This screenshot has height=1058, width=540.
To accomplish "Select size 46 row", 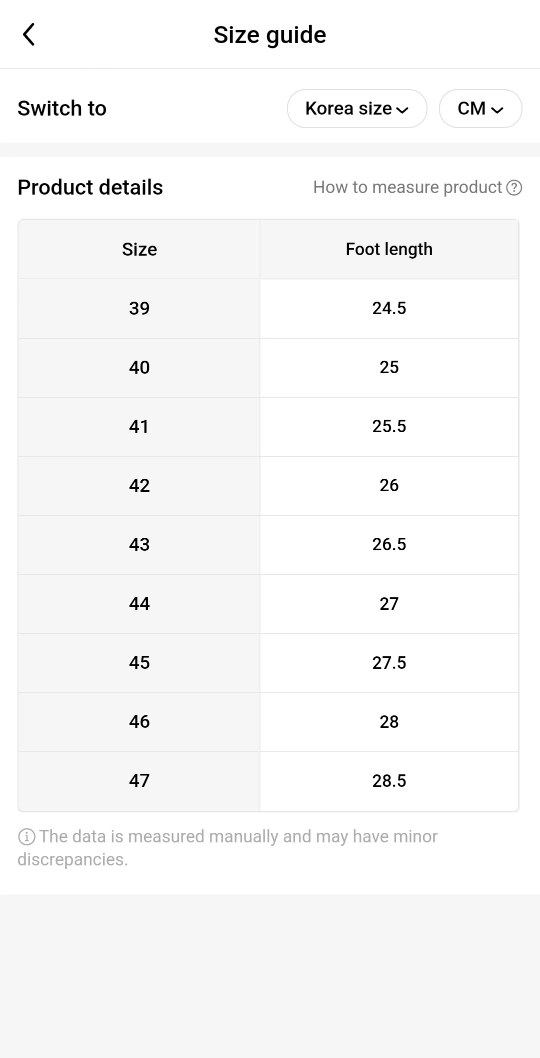I will pos(268,722).
